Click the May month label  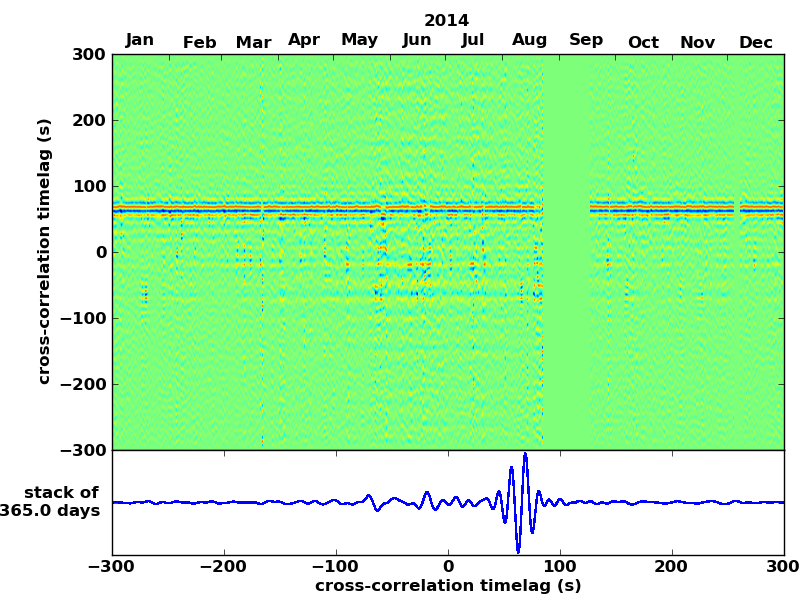pyautogui.click(x=359, y=40)
